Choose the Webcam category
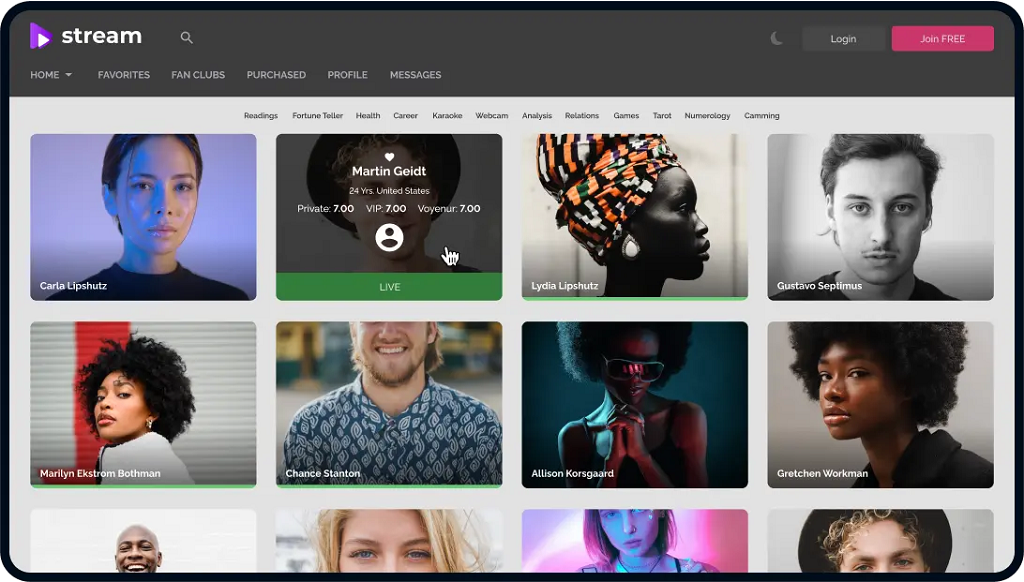1024x582 pixels. tap(492, 116)
